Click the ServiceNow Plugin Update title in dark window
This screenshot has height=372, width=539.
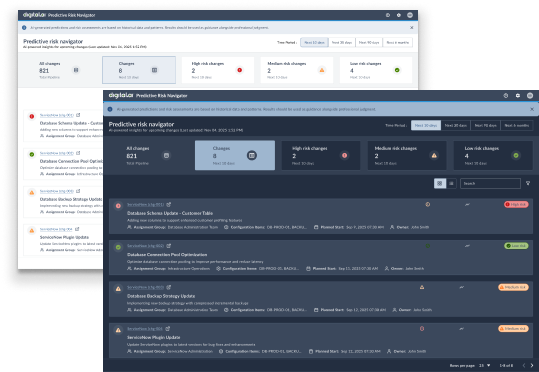[153, 337]
